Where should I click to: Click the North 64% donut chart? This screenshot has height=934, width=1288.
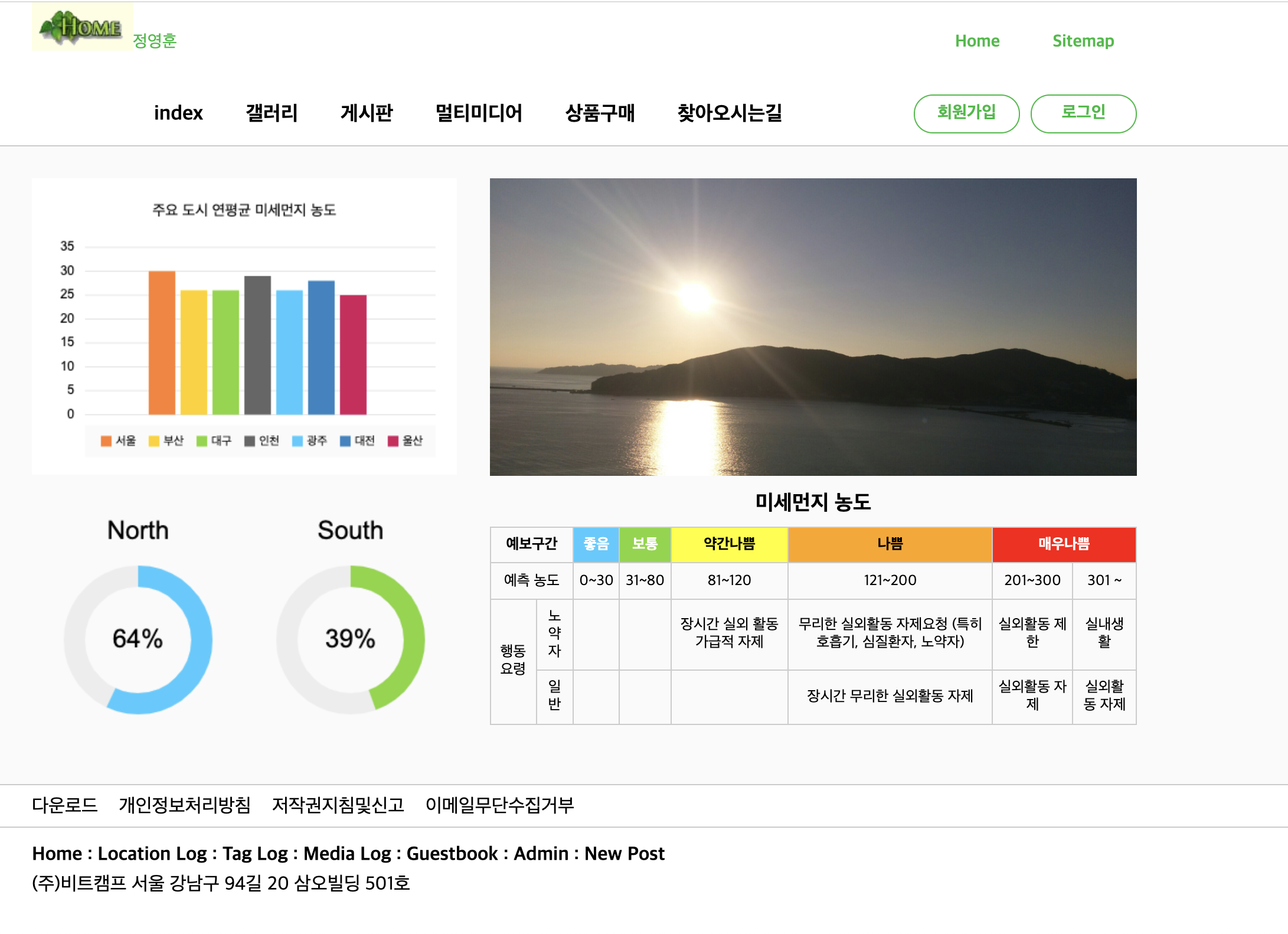point(138,639)
